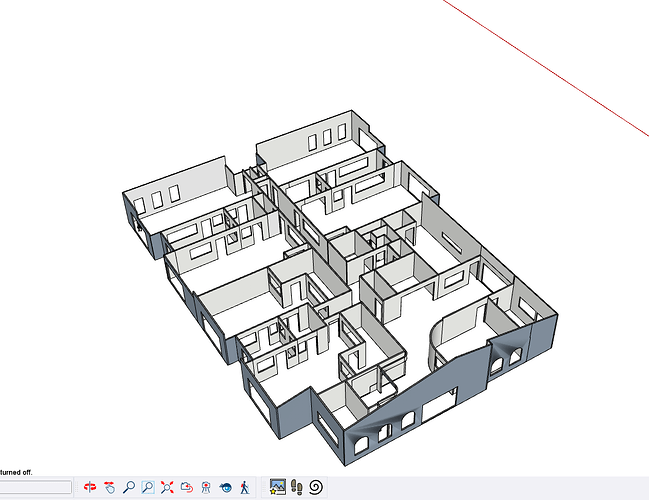Image resolution: width=649 pixels, height=500 pixels.
Task: Click the three windows on far-left wall
Action: click(x=156, y=196)
